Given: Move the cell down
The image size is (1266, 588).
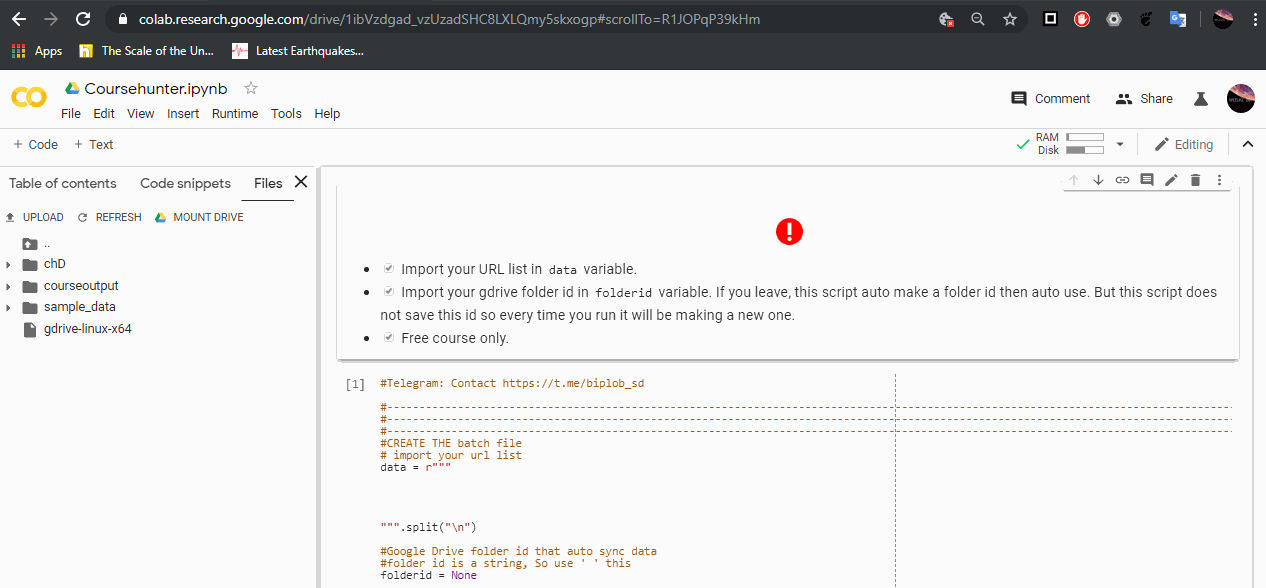Looking at the screenshot, I should pos(1098,180).
